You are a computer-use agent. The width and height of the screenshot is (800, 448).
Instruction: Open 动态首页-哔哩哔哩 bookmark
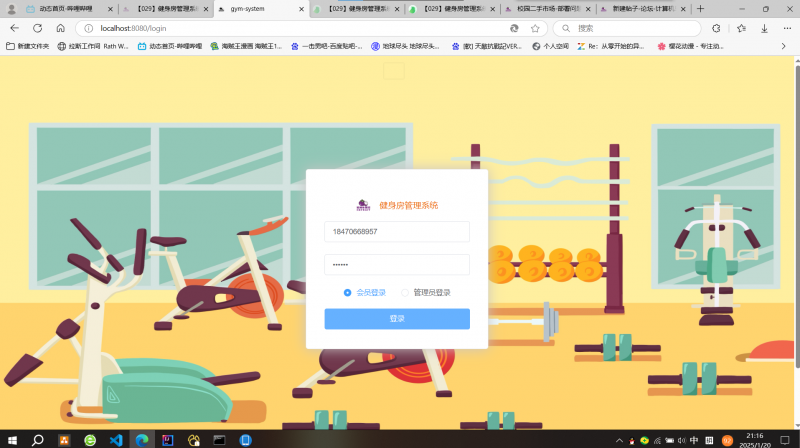click(x=170, y=46)
